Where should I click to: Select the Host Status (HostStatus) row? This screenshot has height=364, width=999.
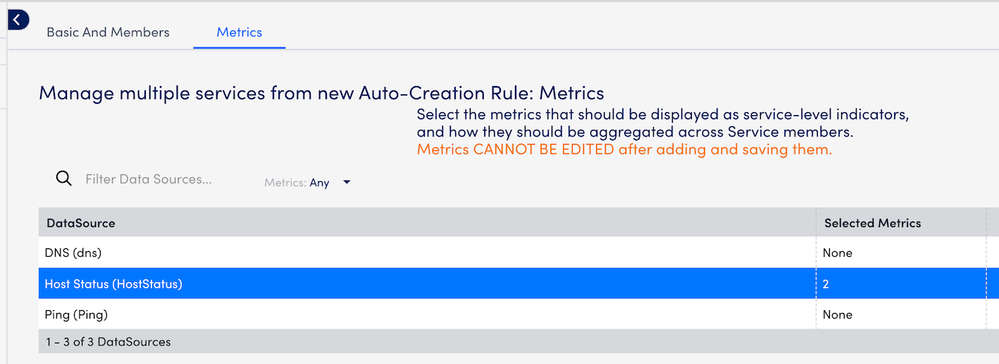512,284
